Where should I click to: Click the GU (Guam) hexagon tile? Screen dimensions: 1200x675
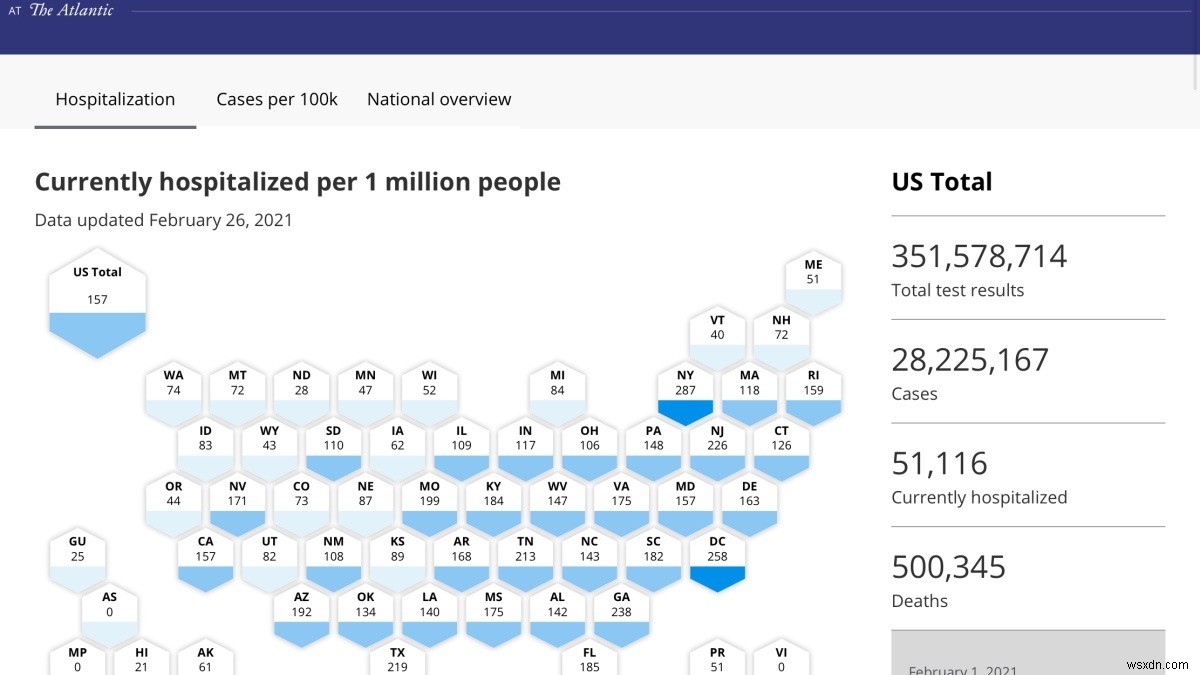pyautogui.click(x=77, y=550)
